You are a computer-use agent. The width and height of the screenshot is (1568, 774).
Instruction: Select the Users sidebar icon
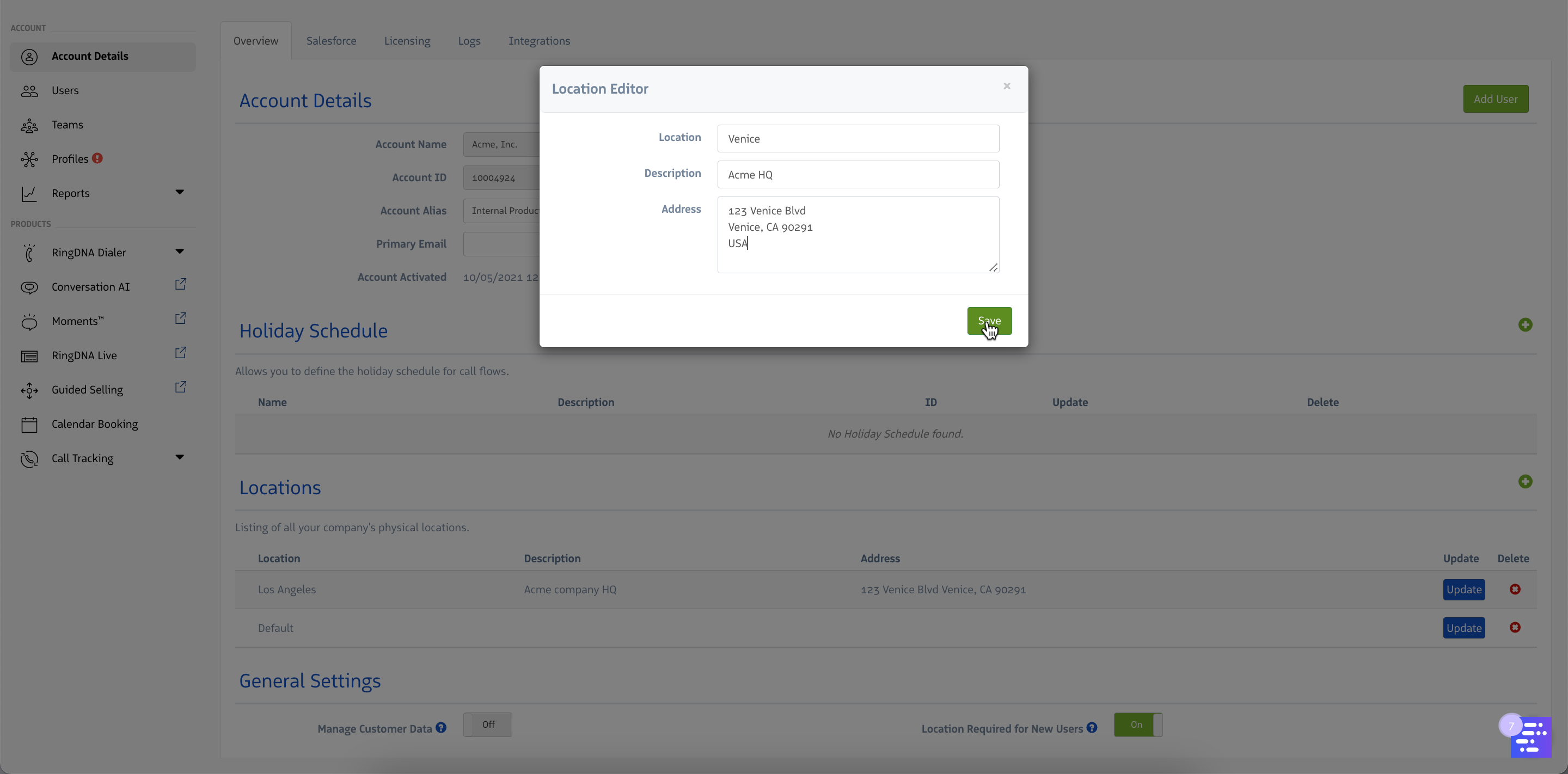click(x=29, y=90)
